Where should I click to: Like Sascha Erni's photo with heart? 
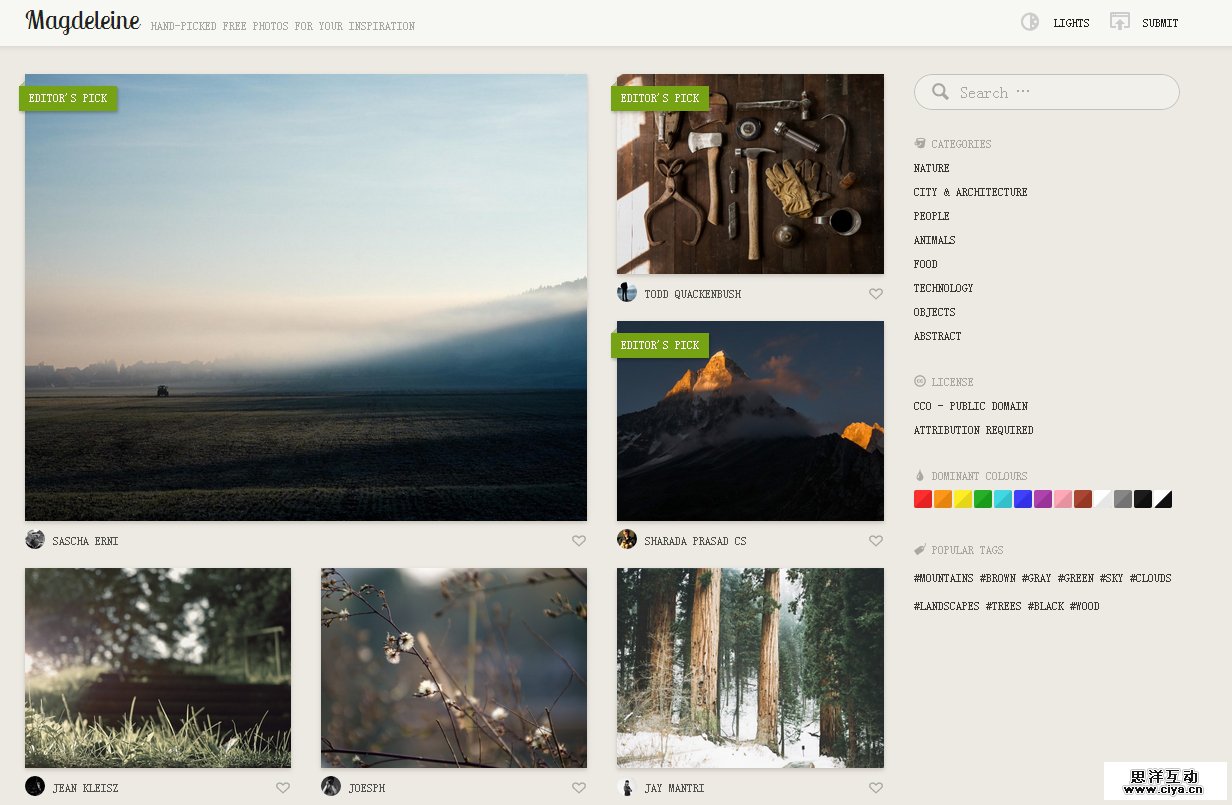click(x=579, y=541)
